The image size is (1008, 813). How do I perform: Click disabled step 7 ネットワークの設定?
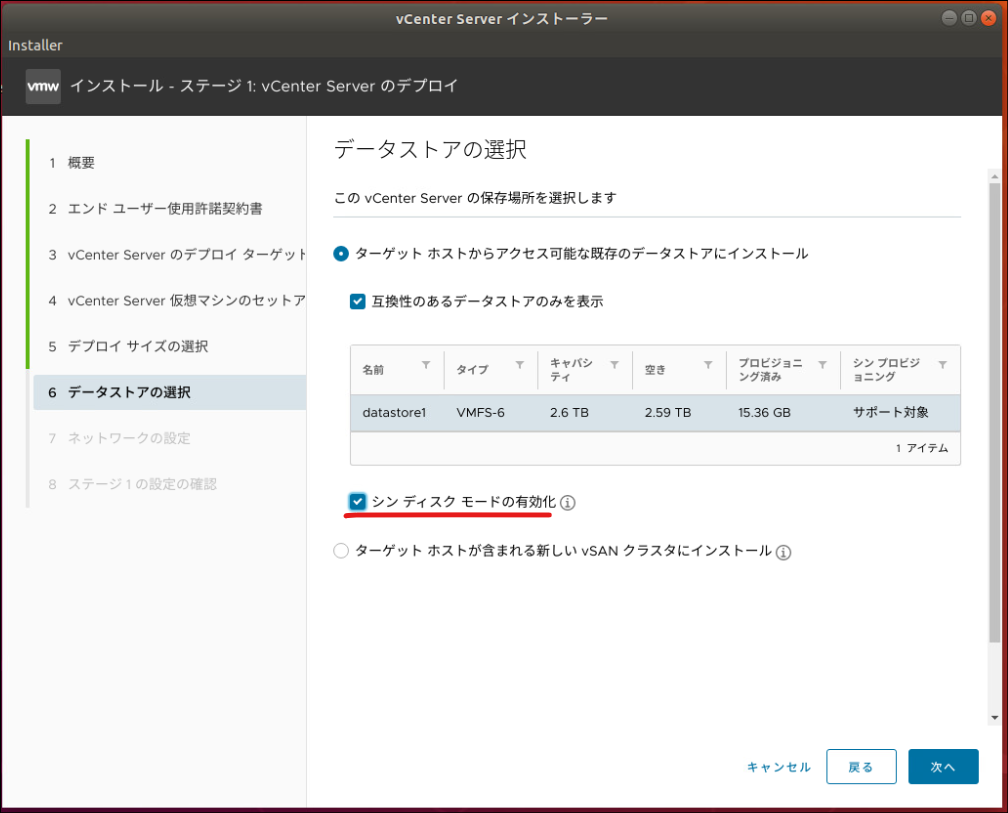pos(119,438)
